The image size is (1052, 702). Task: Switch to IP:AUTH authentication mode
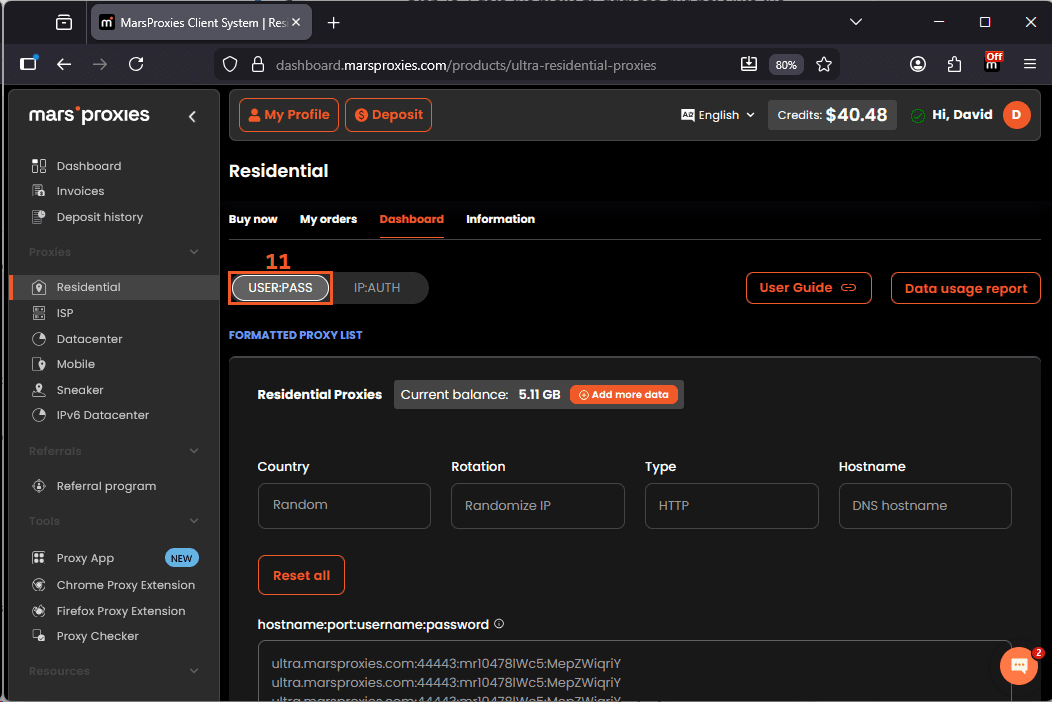coord(377,288)
